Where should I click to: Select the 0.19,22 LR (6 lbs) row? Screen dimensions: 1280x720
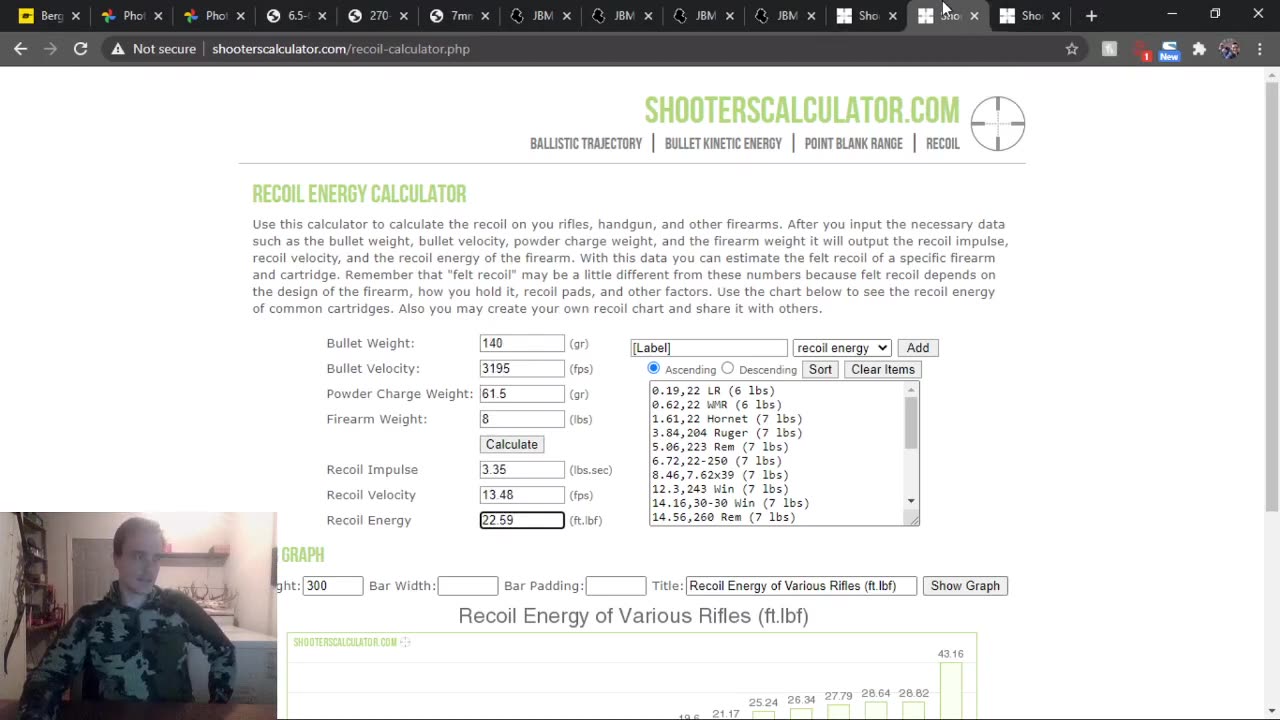(x=713, y=391)
